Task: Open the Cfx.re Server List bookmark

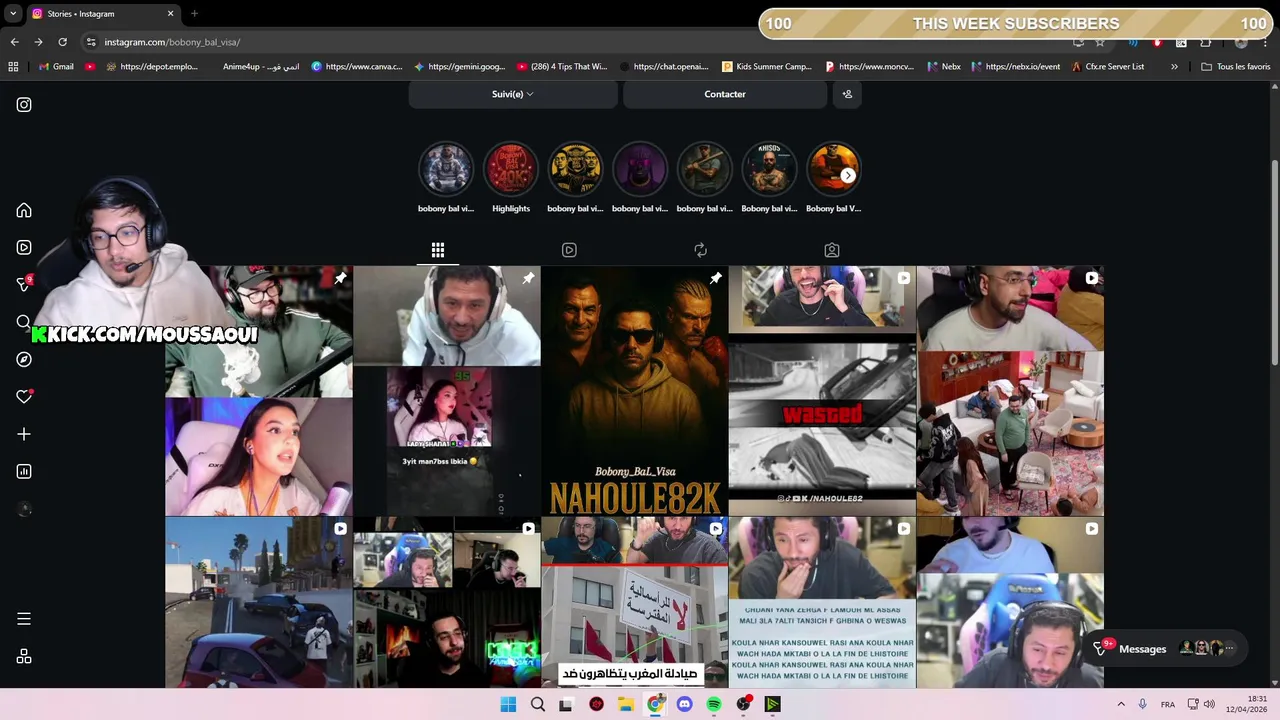Action: coord(1108,67)
